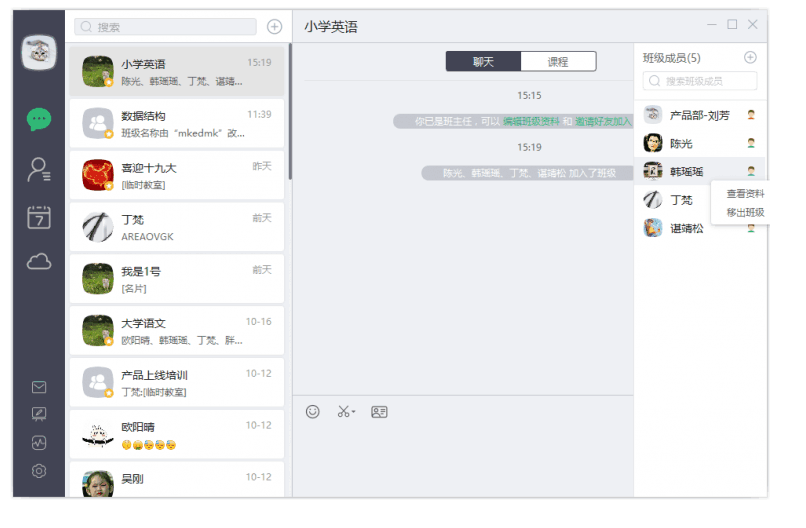Click the 编辑班级资料 link

(x=530, y=121)
